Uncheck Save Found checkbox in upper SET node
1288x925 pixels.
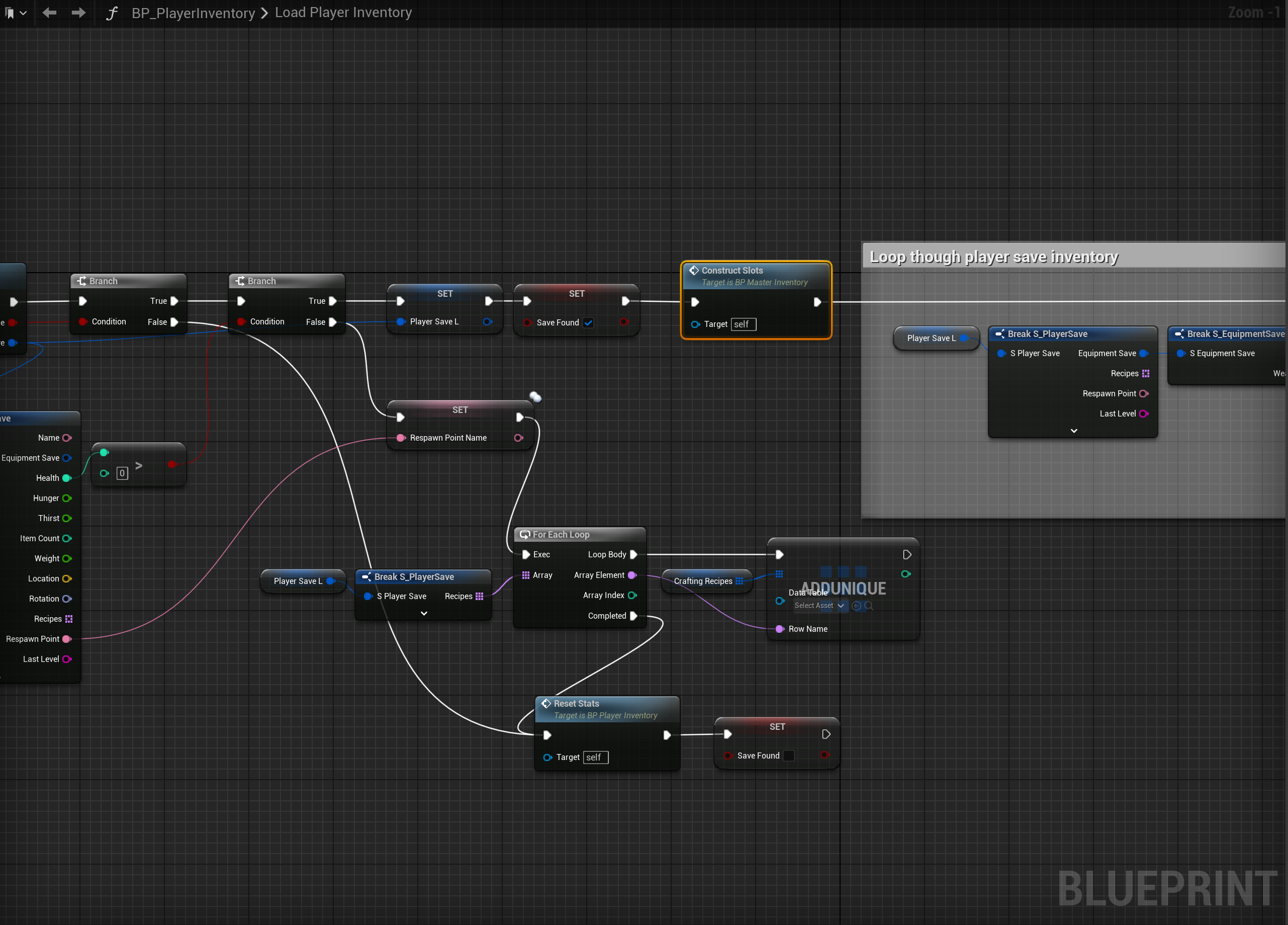point(588,323)
